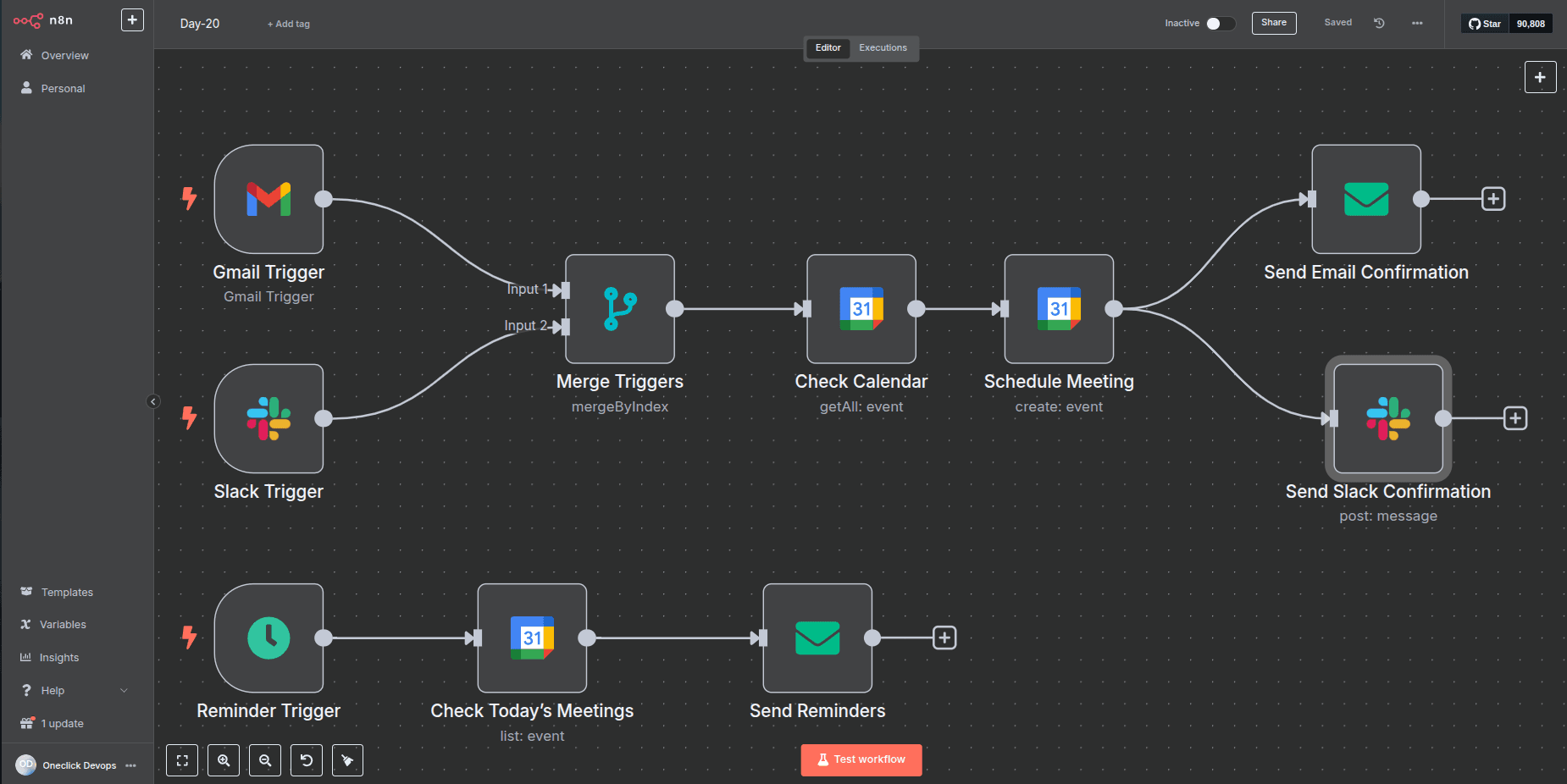The image size is (1567, 784).
Task: Collapse the left sidebar
Action: click(153, 401)
